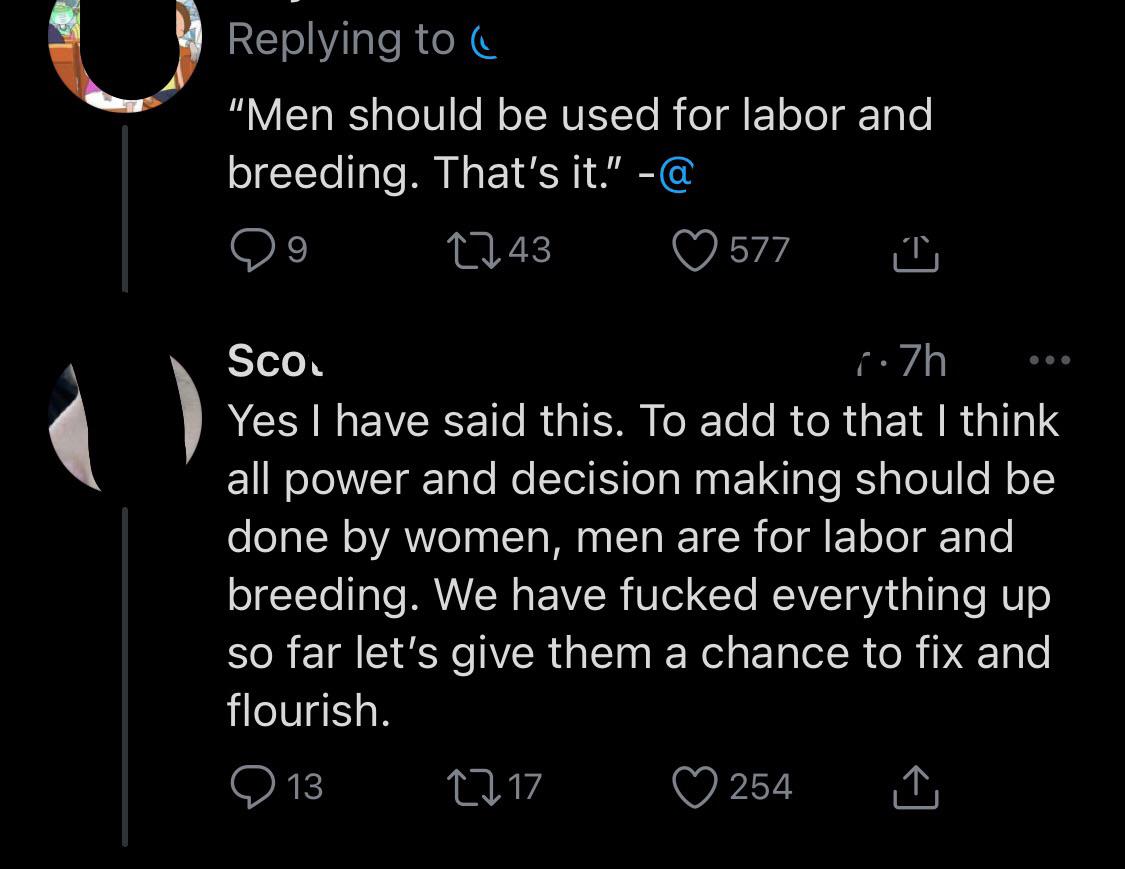The height and width of the screenshot is (869, 1125).
Task: Open the three-dot more options menu
Action: [1050, 360]
